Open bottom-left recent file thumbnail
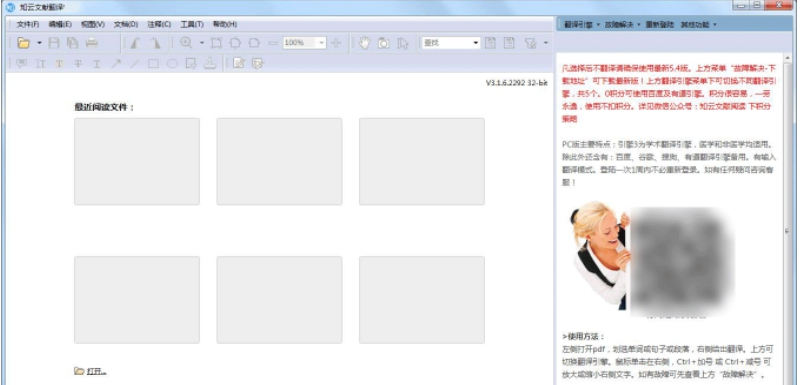The image size is (802, 385). (137, 300)
